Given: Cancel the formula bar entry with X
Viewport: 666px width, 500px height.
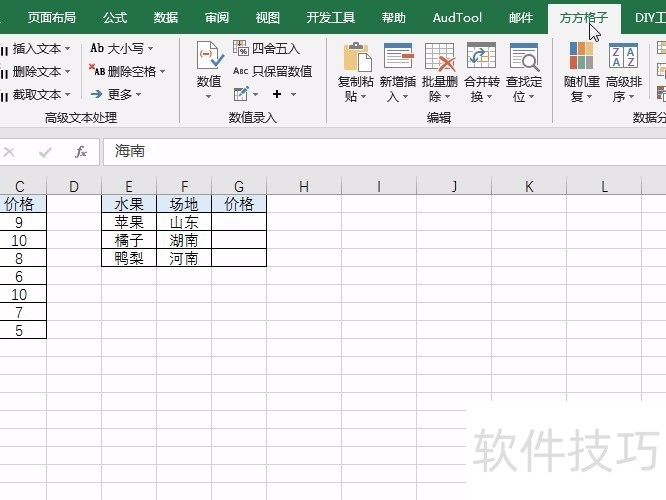Looking at the screenshot, I should [x=9, y=152].
